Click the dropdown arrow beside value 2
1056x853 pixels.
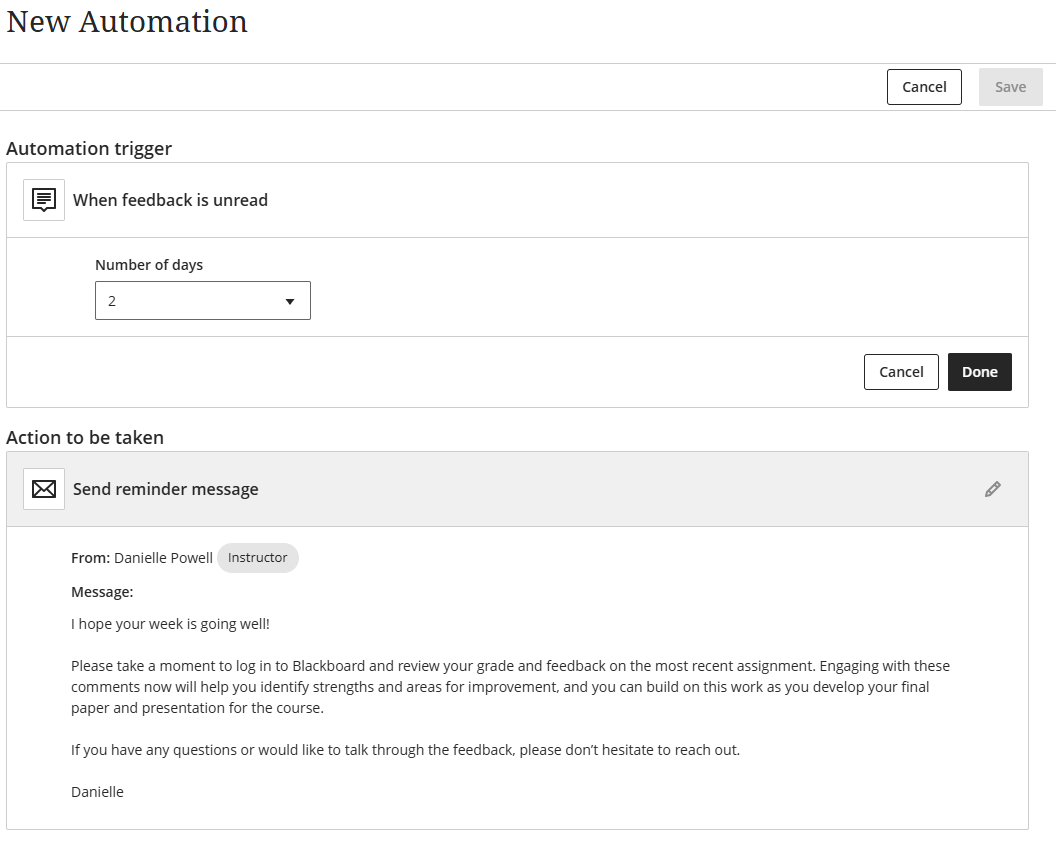(x=290, y=301)
